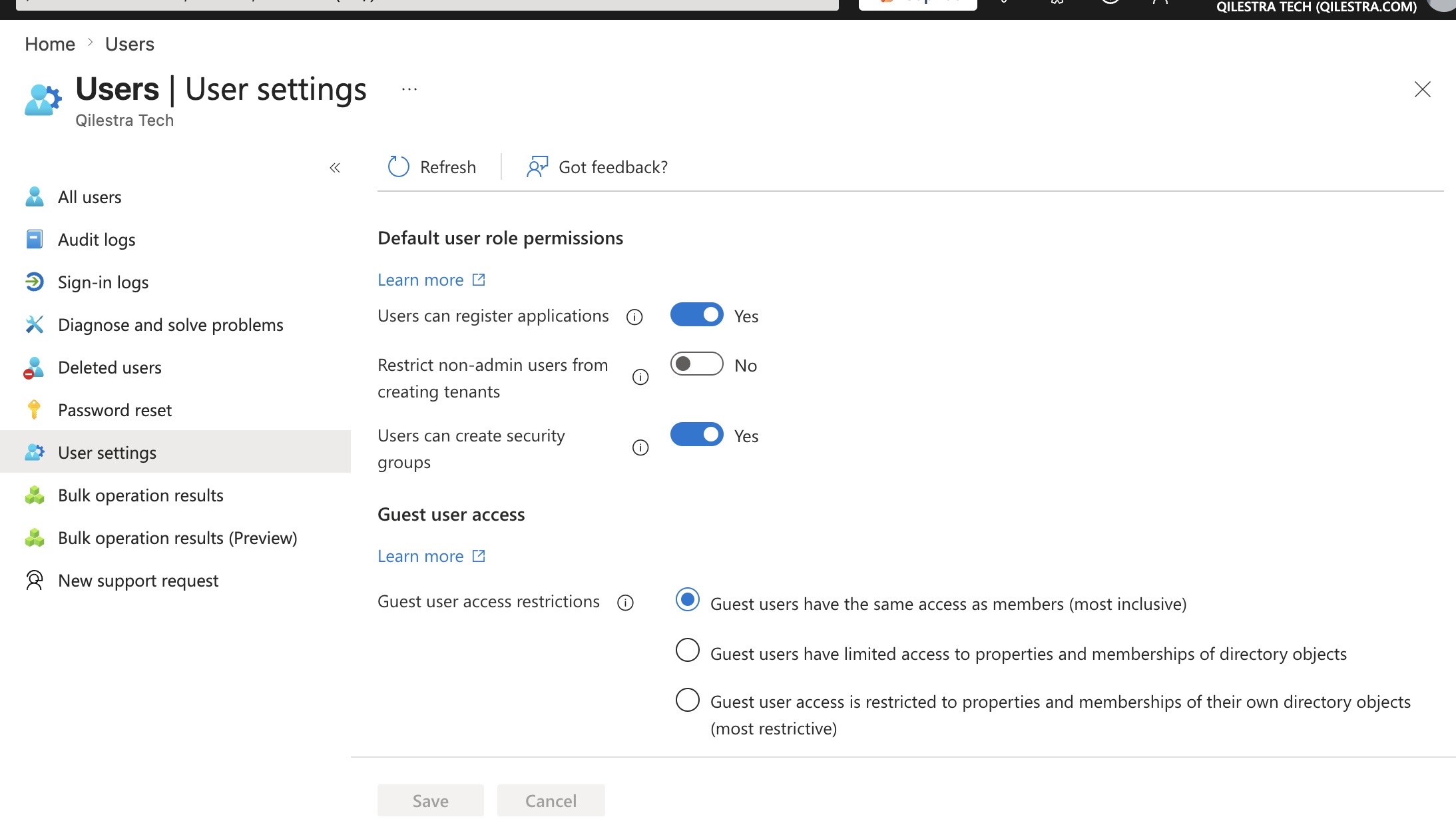1456x819 pixels.
Task: Click the Users page header icon
Action: [43, 100]
